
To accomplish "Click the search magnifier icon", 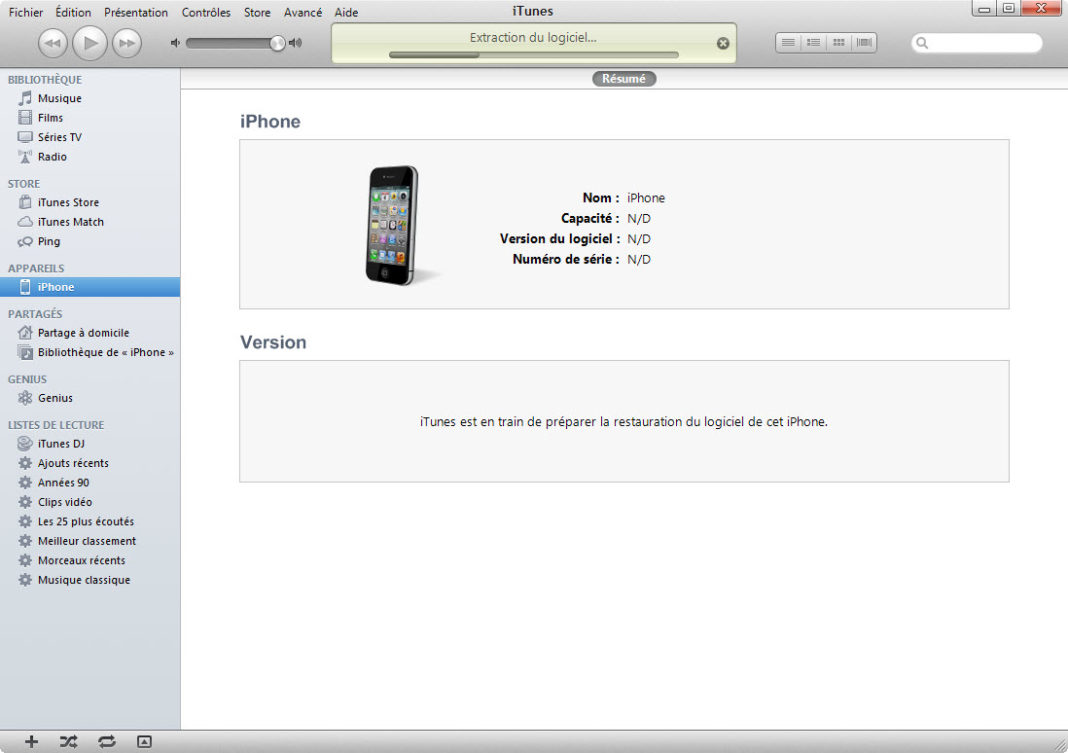I will 922,43.
